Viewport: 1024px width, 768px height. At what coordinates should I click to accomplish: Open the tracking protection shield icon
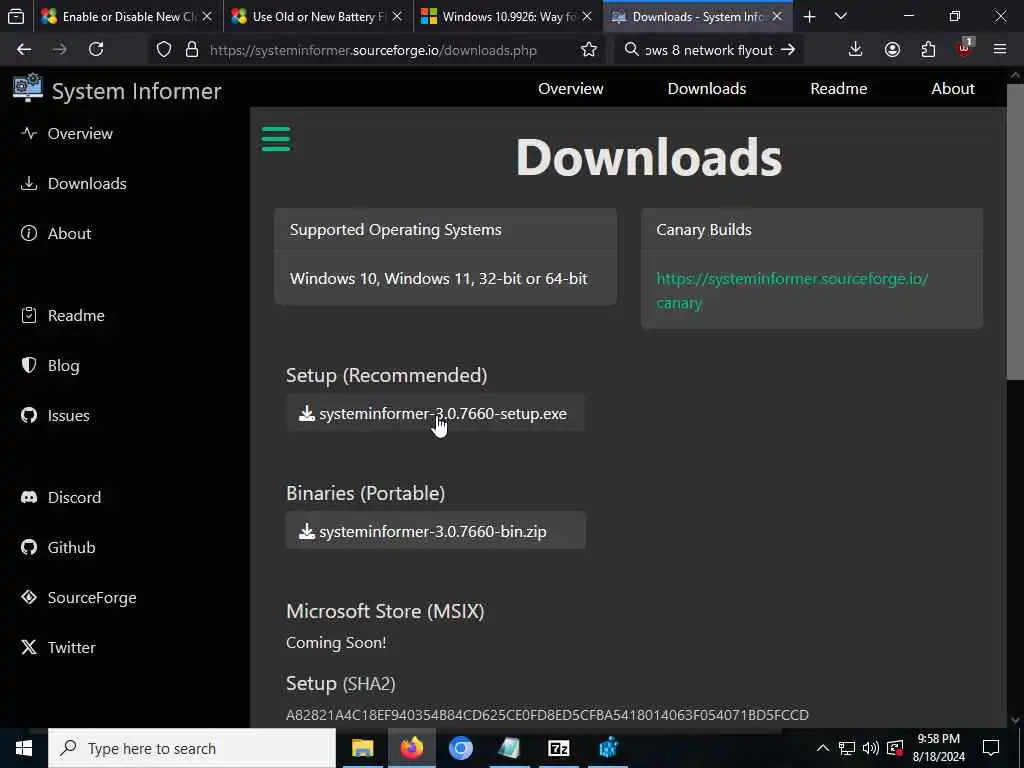pos(164,50)
